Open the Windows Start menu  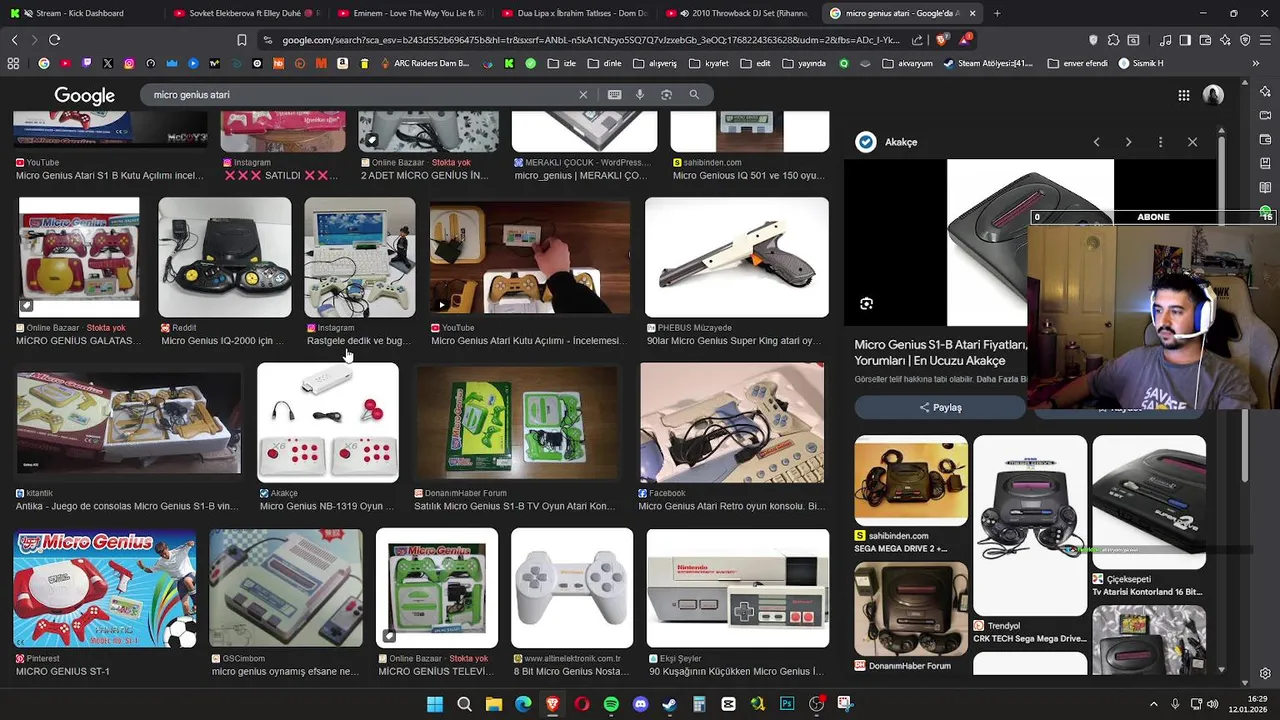435,704
